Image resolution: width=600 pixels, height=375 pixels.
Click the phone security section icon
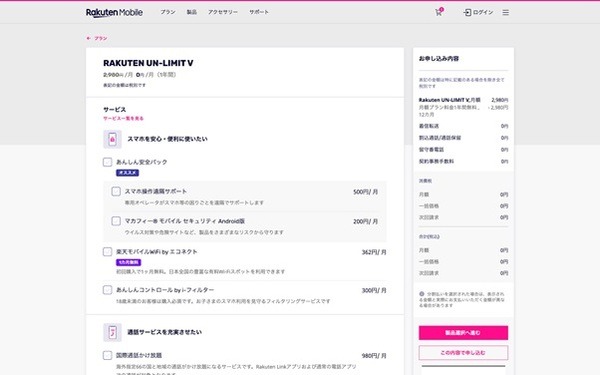click(112, 139)
